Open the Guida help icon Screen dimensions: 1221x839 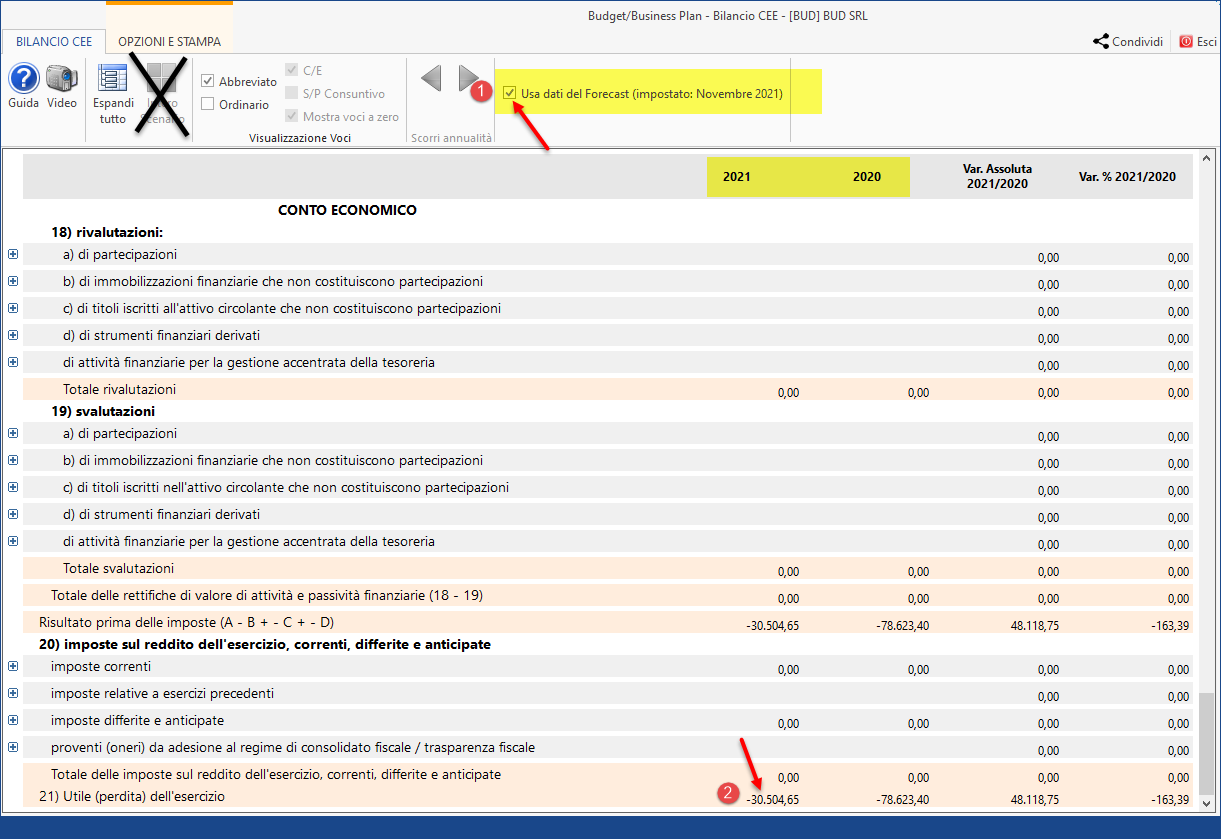point(24,78)
